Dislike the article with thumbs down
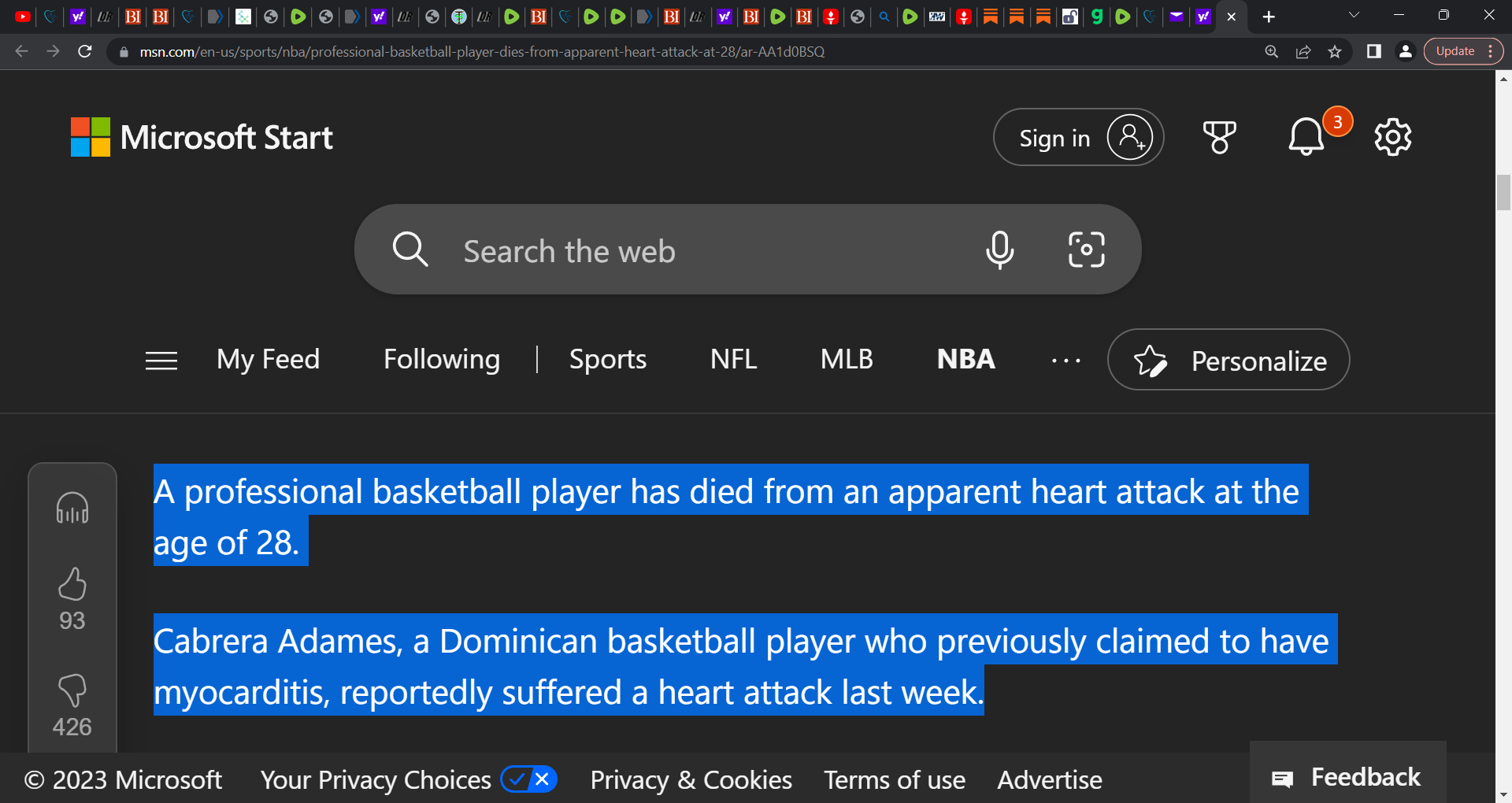 click(x=72, y=690)
